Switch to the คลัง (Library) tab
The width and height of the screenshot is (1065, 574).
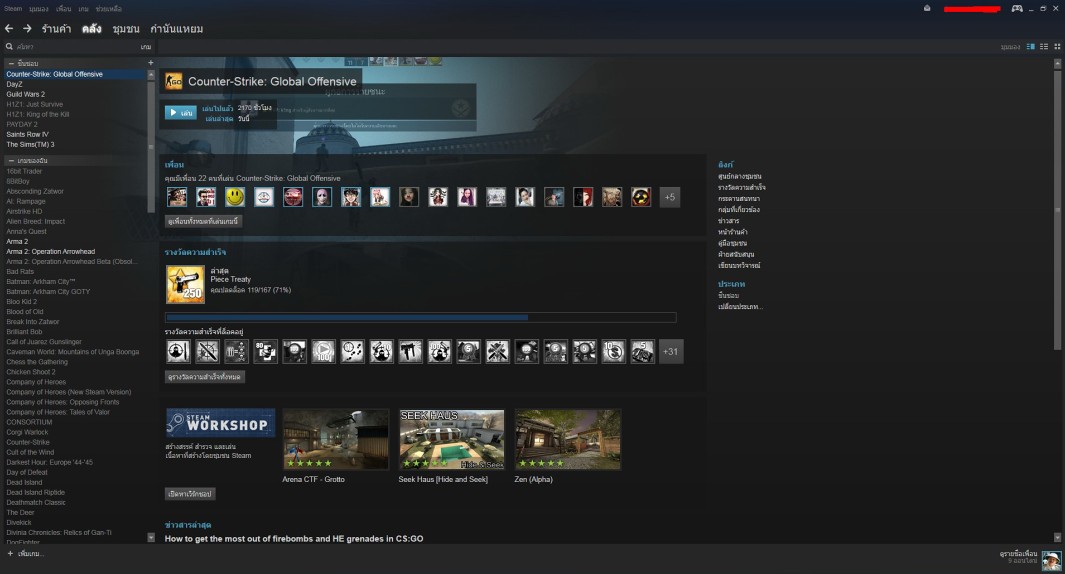pyautogui.click(x=92, y=29)
